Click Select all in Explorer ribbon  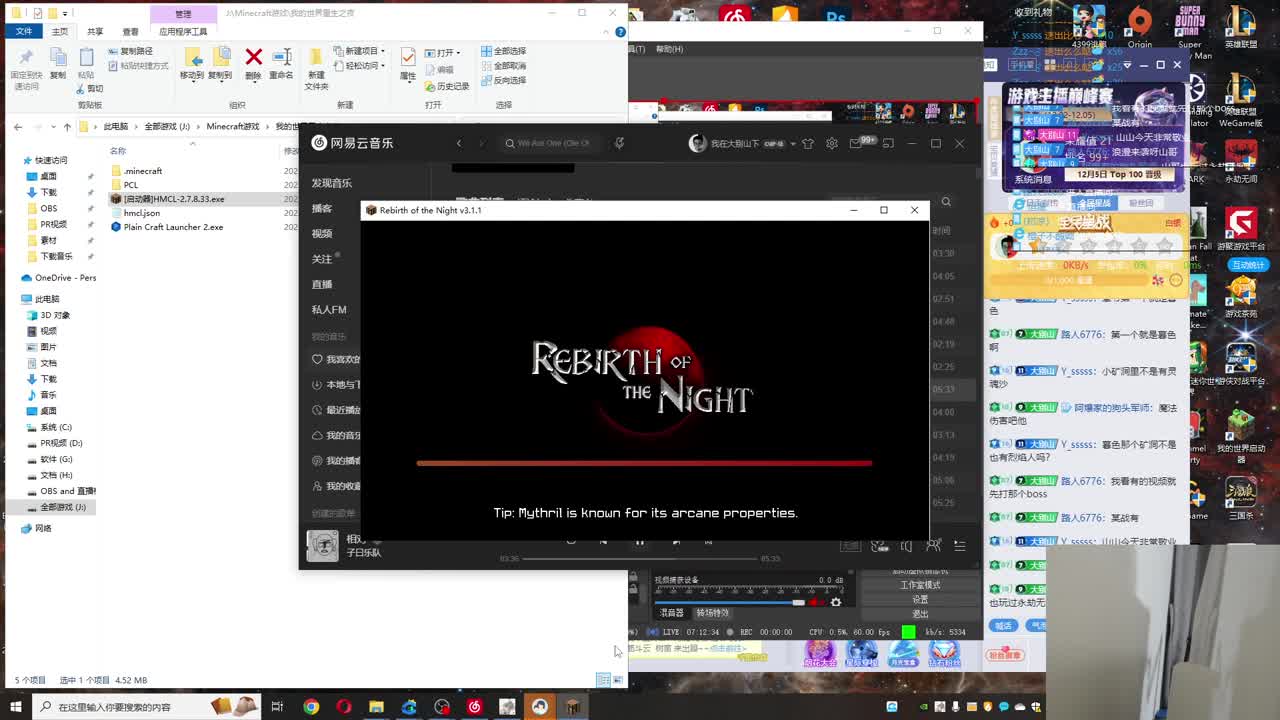point(503,51)
